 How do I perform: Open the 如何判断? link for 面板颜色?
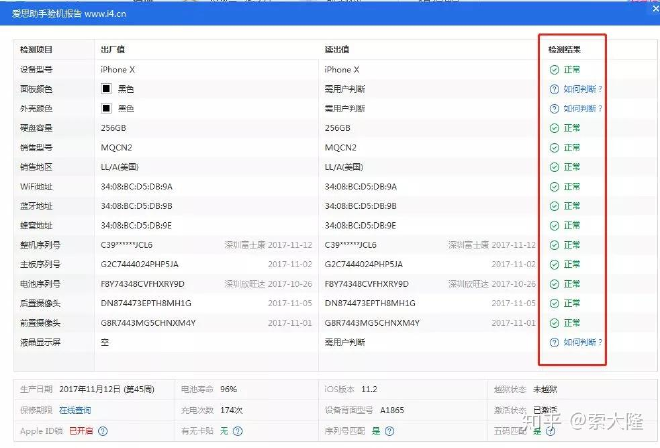583,89
